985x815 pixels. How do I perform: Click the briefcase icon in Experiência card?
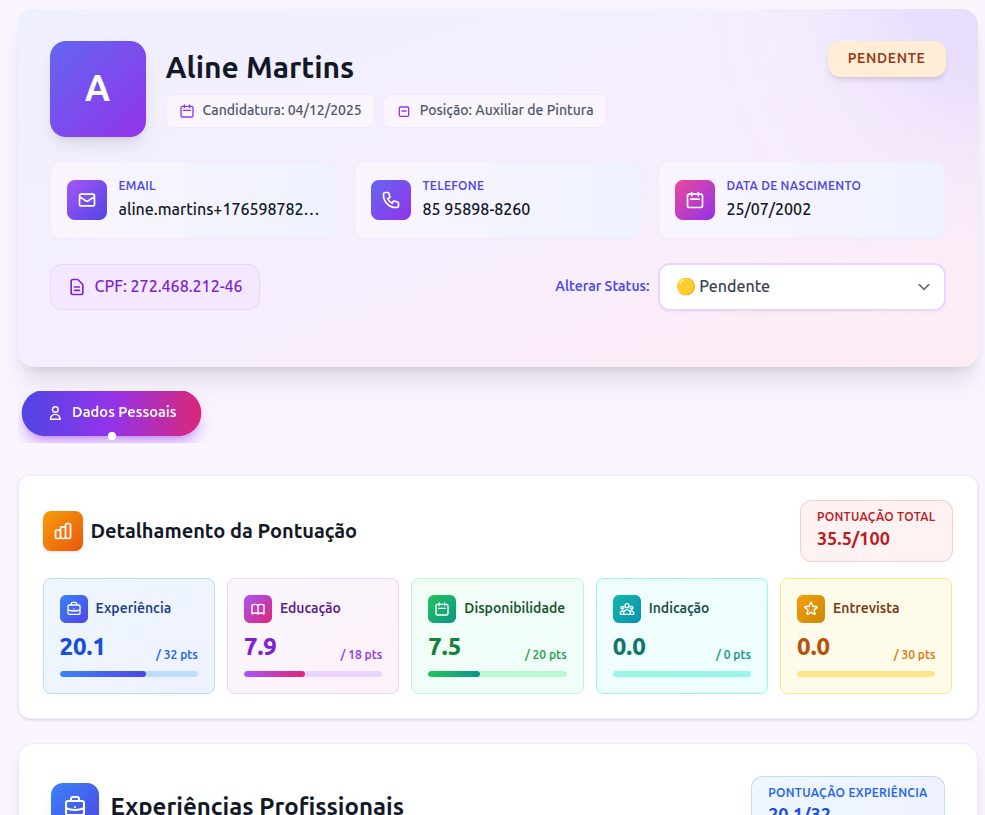coord(74,608)
